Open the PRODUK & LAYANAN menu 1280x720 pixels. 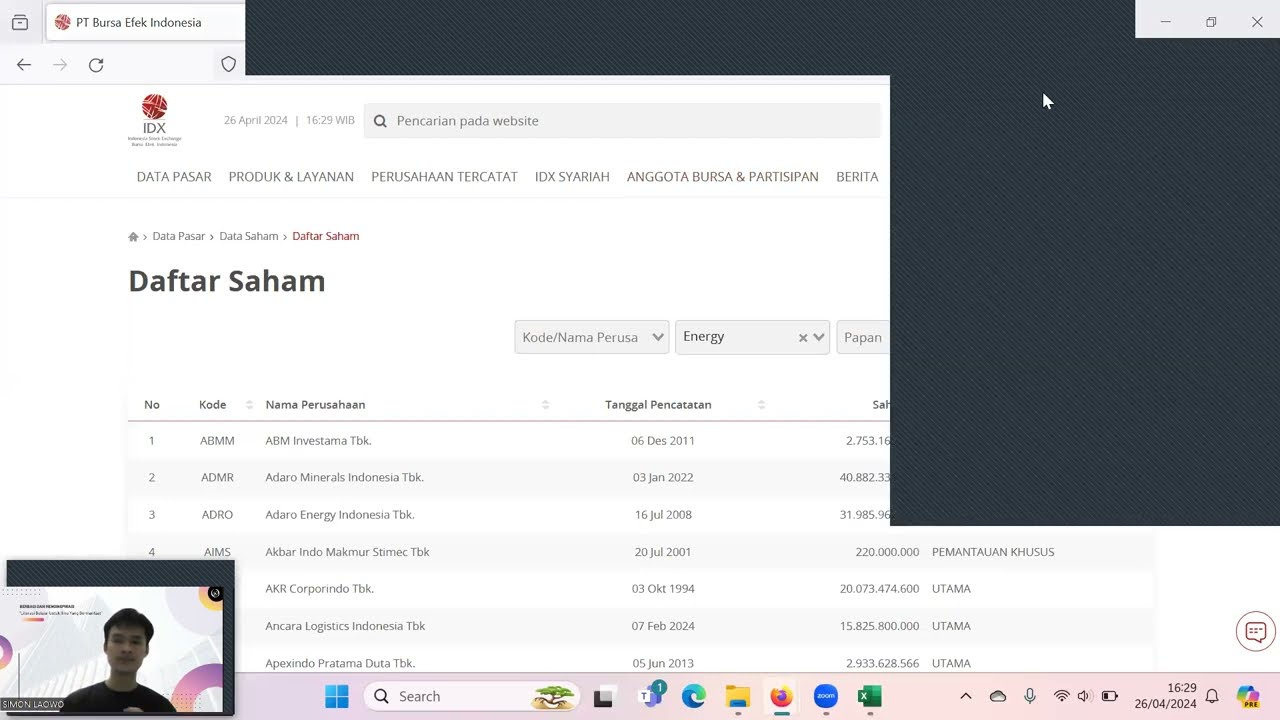point(291,177)
